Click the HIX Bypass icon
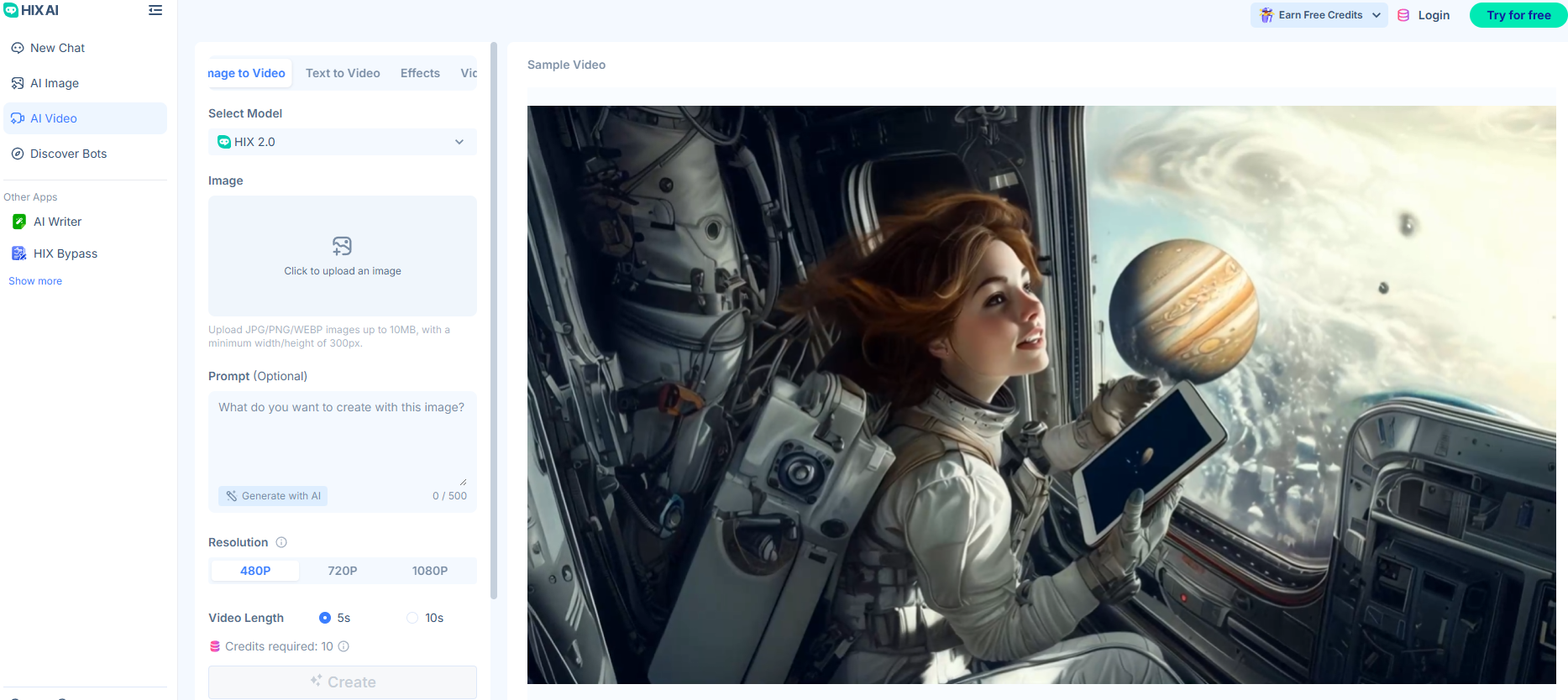Image resolution: width=1568 pixels, height=700 pixels. tap(19, 253)
